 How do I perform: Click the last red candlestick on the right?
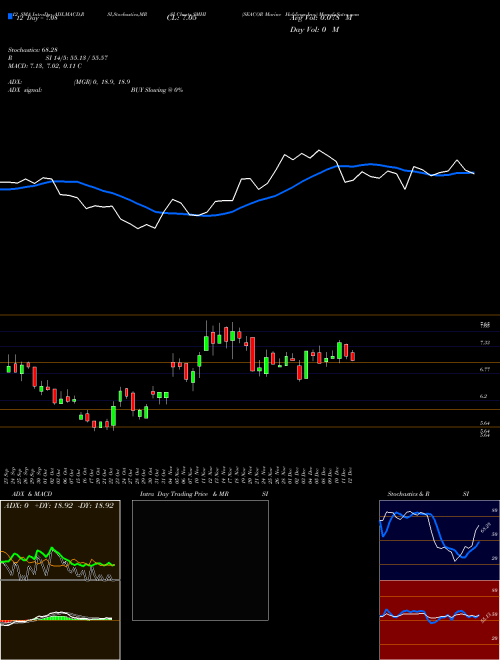click(352, 356)
